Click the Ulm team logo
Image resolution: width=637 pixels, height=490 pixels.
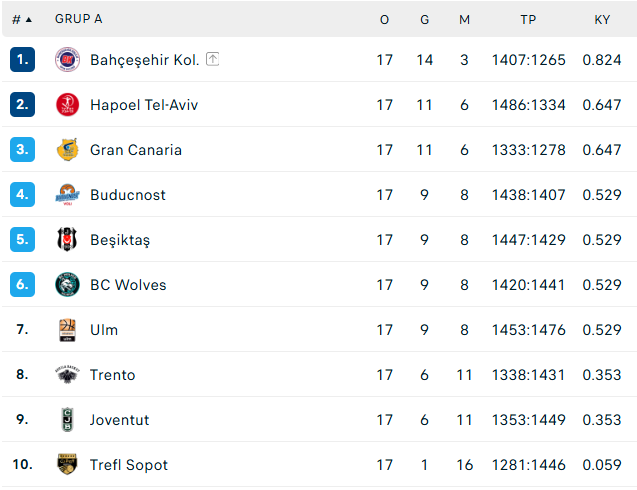pyautogui.click(x=67, y=330)
